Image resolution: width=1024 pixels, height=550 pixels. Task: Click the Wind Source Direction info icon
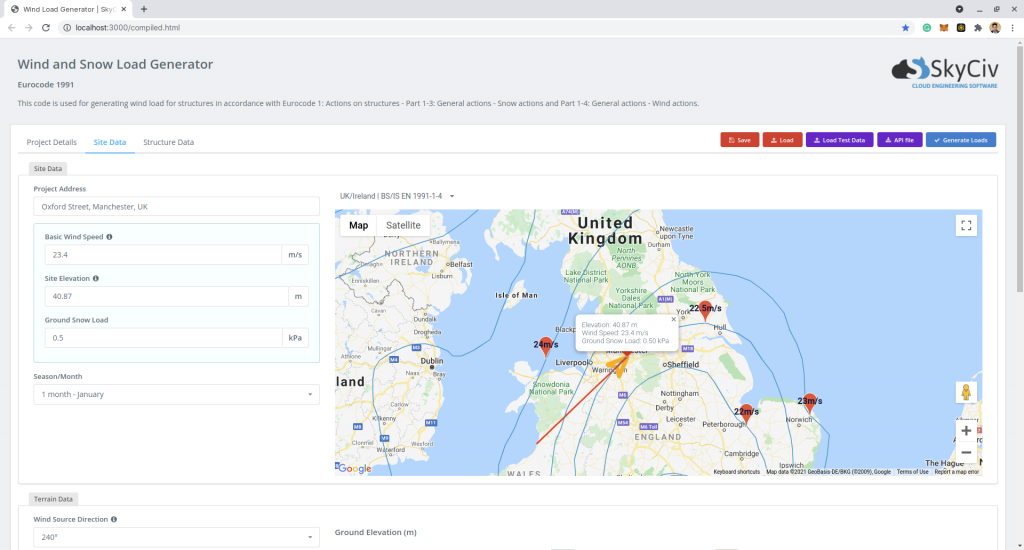point(114,520)
